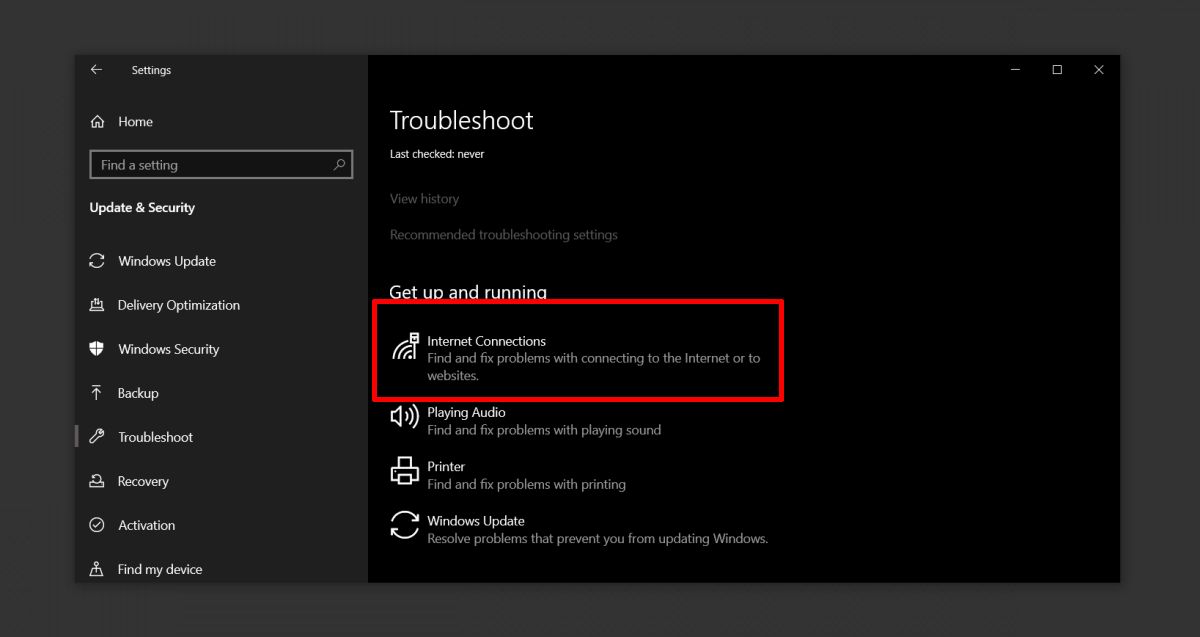Click the 'Last checked: never' text
This screenshot has height=637, width=1200.
[437, 154]
